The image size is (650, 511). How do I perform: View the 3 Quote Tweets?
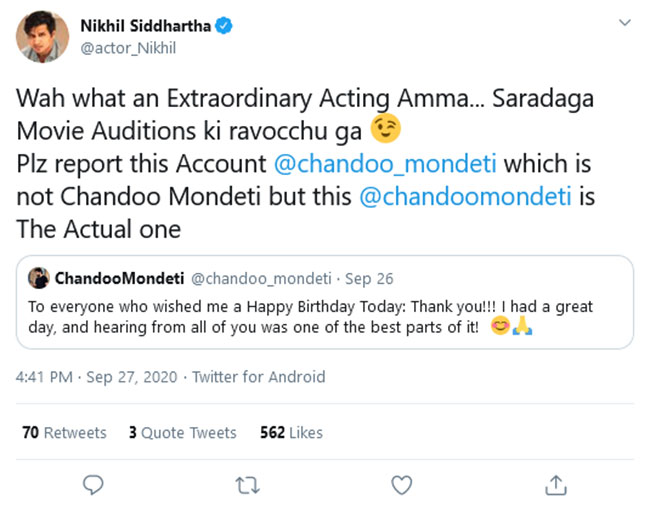(182, 432)
